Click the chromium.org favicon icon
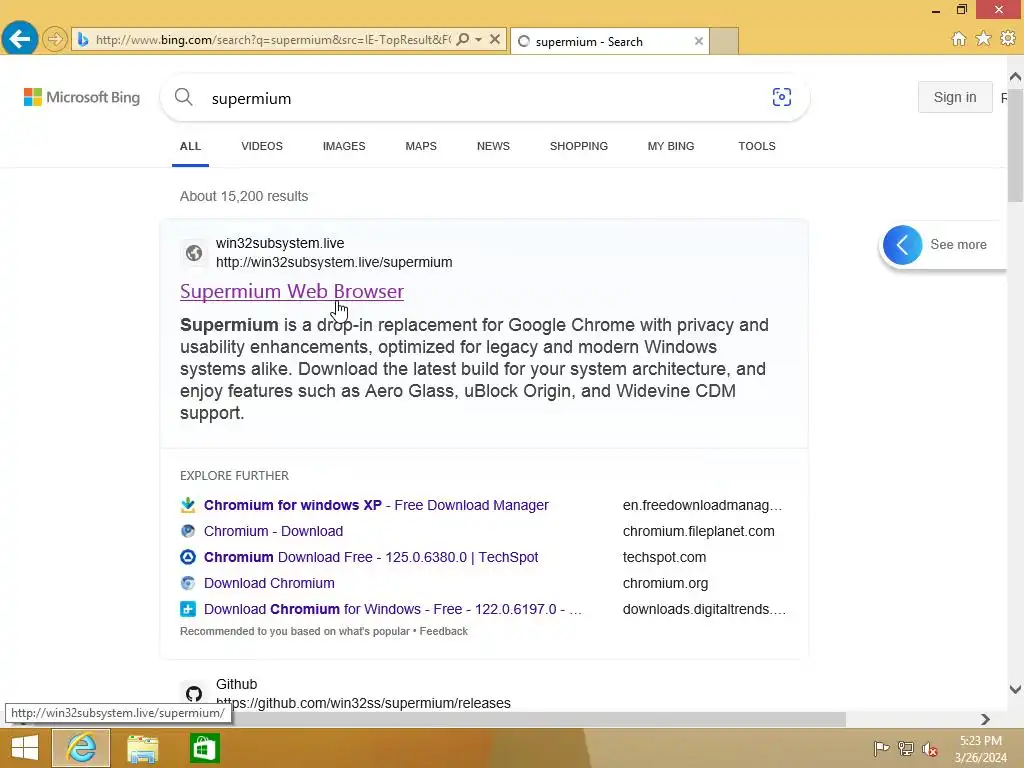Screen dimensions: 1024x768 pyautogui.click(x=188, y=583)
